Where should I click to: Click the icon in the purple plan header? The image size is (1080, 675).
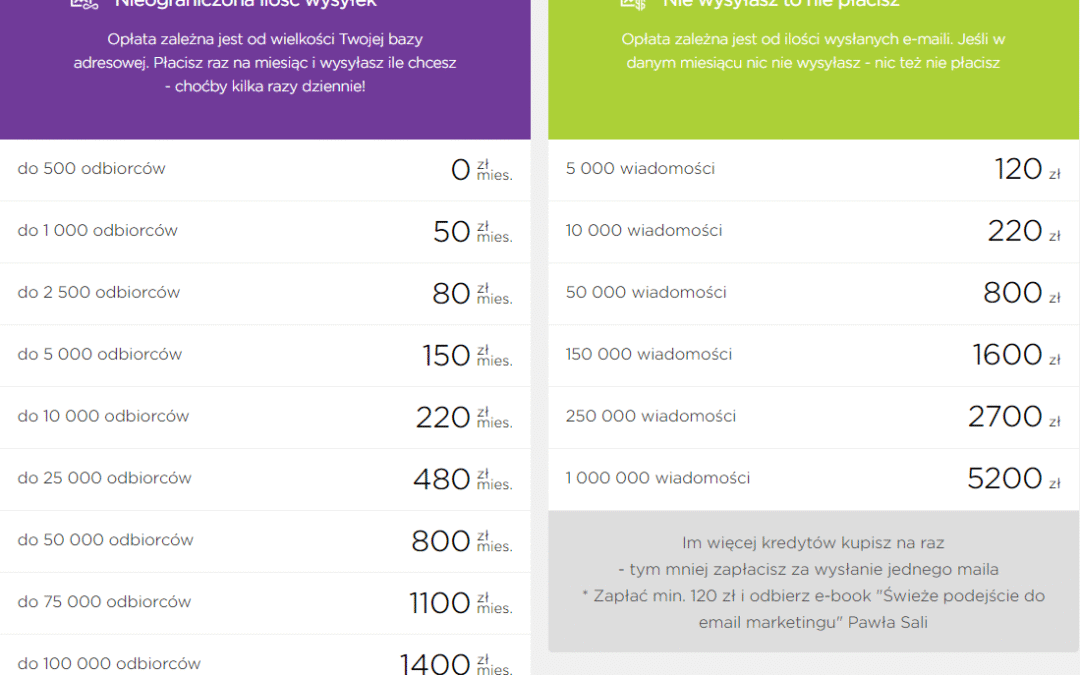84,3
